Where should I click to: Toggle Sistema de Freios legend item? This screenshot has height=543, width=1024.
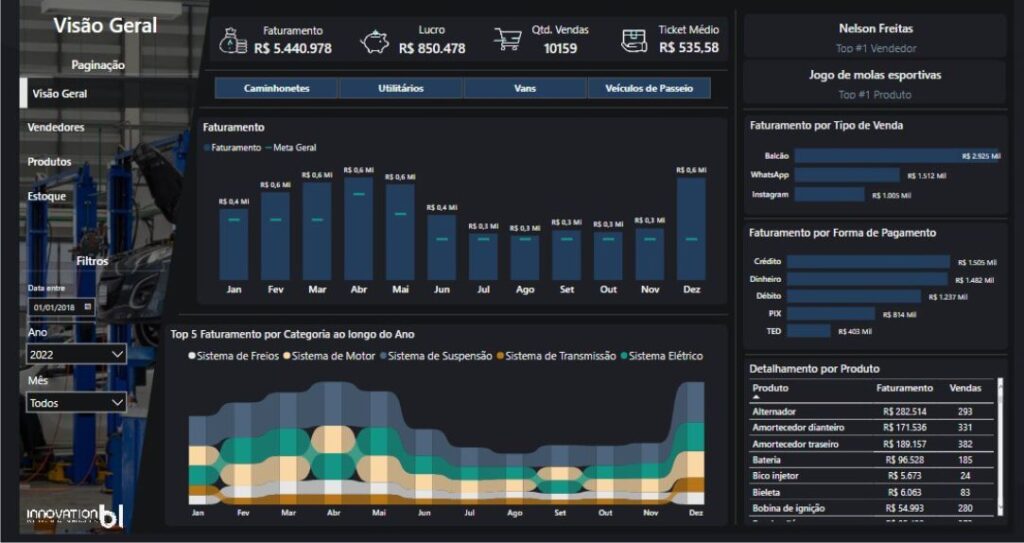point(234,356)
